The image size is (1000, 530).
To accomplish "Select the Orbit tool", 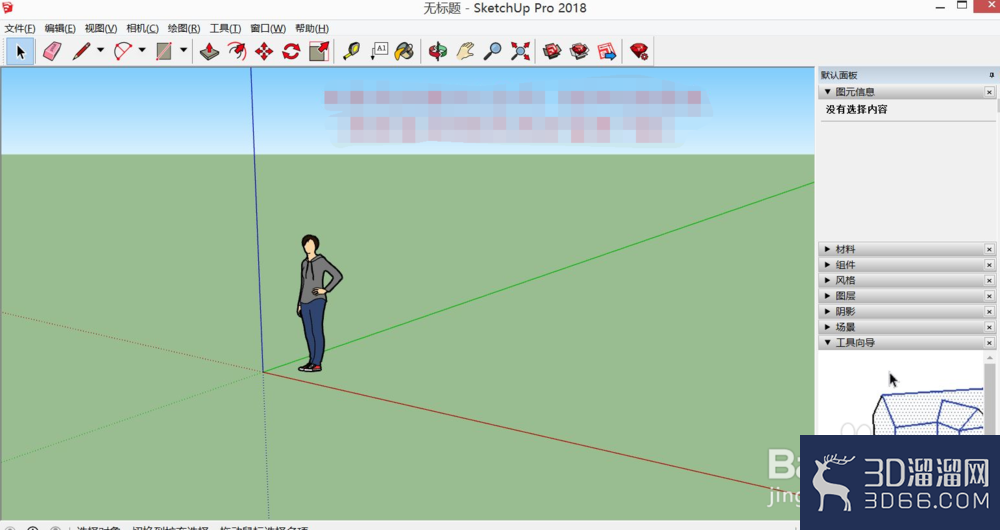I will pos(438,51).
